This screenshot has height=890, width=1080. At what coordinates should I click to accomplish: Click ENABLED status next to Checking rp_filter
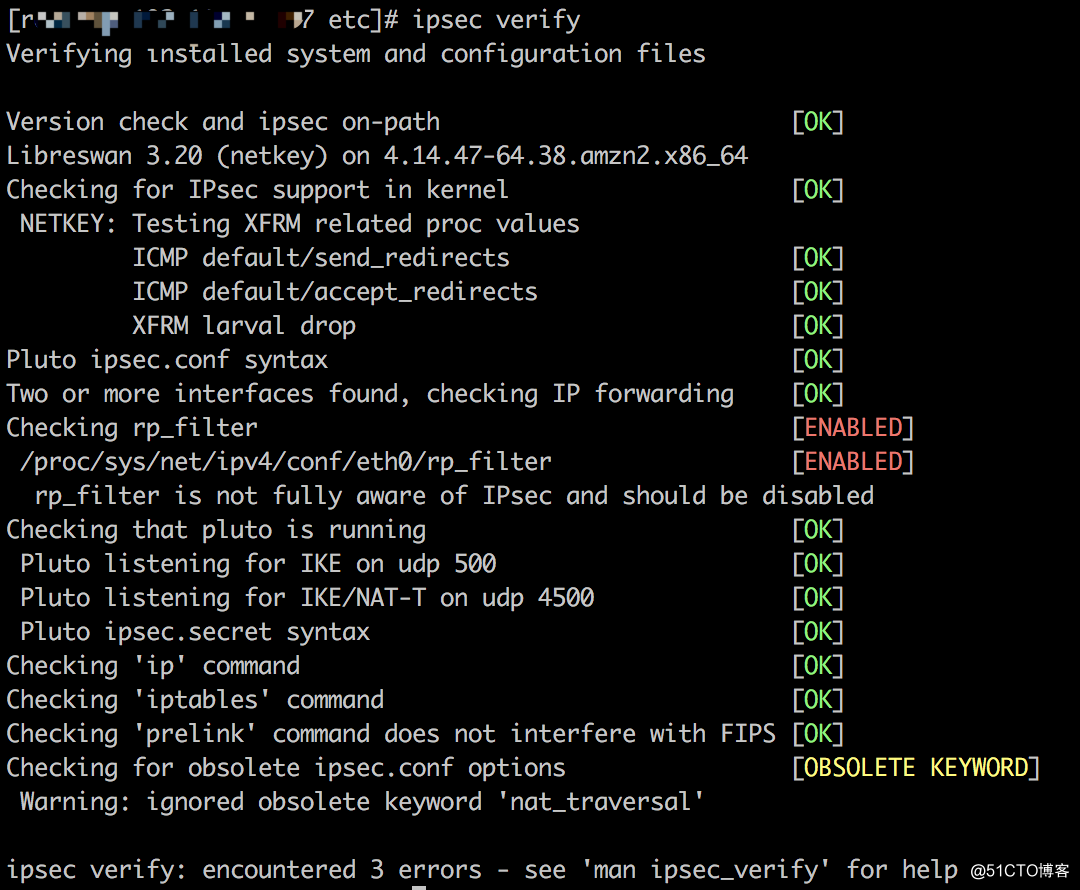pos(853,428)
